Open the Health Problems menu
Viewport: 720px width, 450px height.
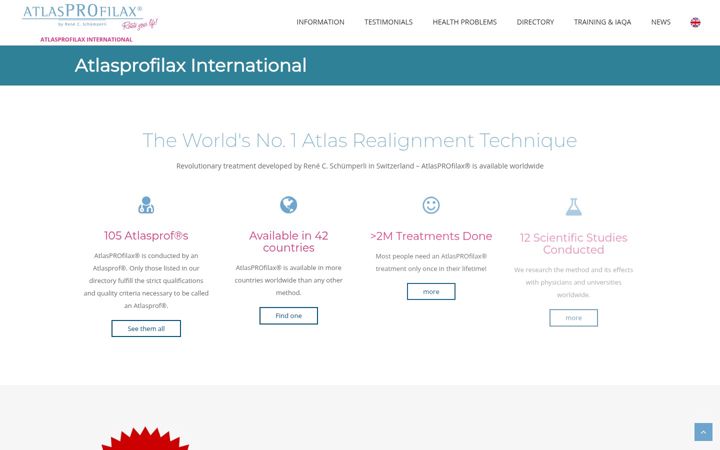click(x=464, y=22)
